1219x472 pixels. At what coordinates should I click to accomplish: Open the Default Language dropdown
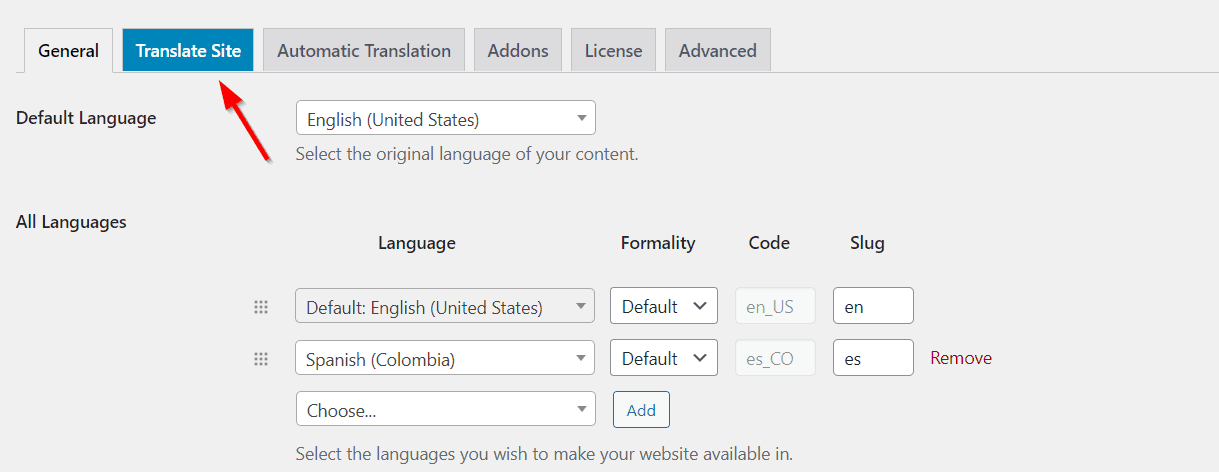(x=446, y=118)
